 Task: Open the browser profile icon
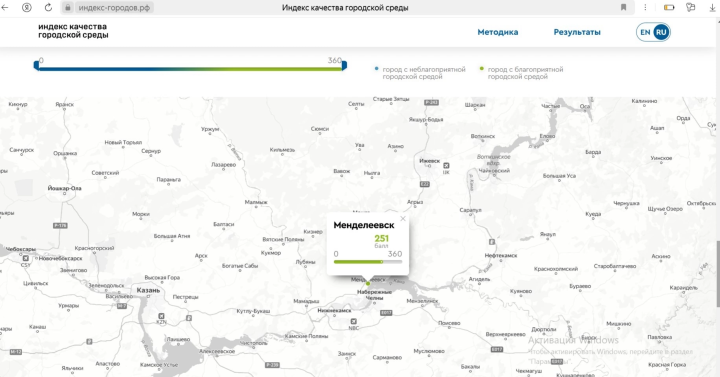pyautogui.click(x=27, y=7)
